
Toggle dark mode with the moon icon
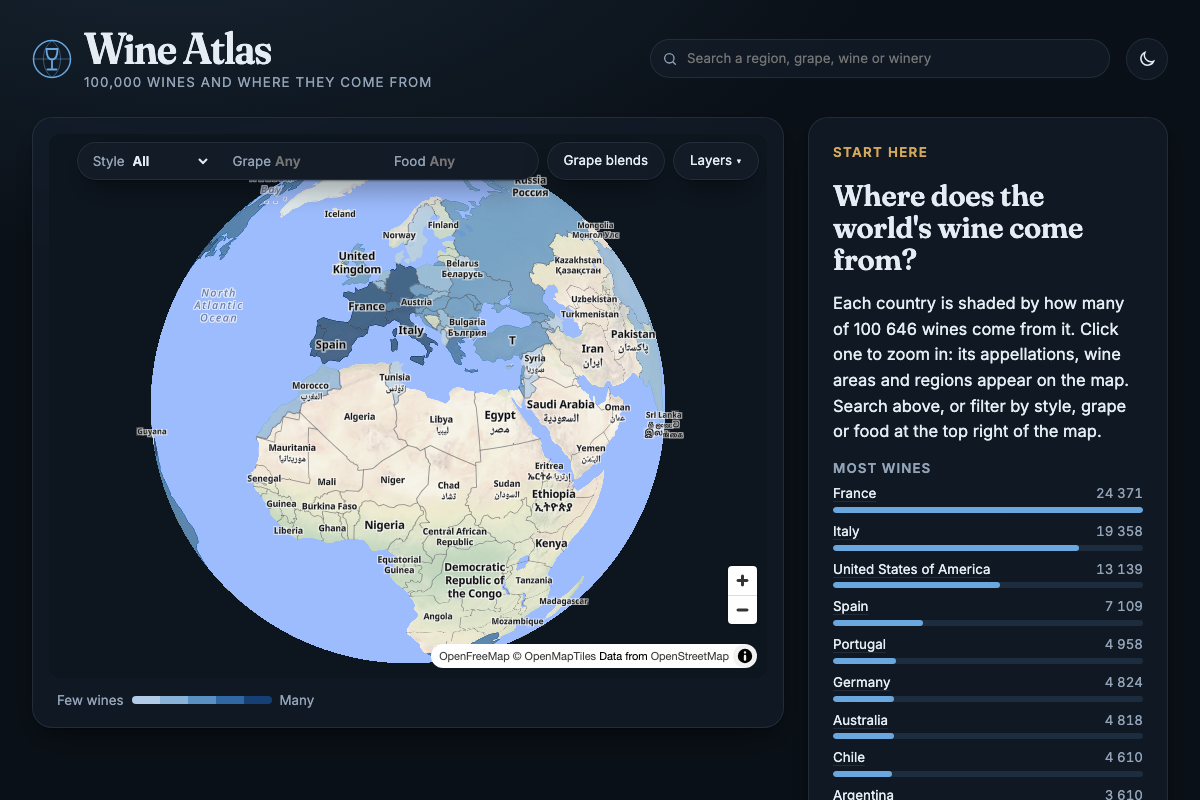point(1147,59)
